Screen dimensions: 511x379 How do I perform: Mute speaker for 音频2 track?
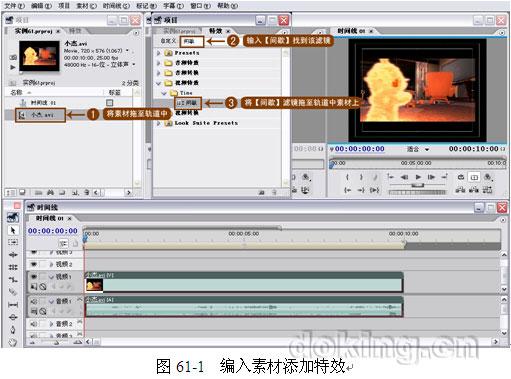coord(34,324)
